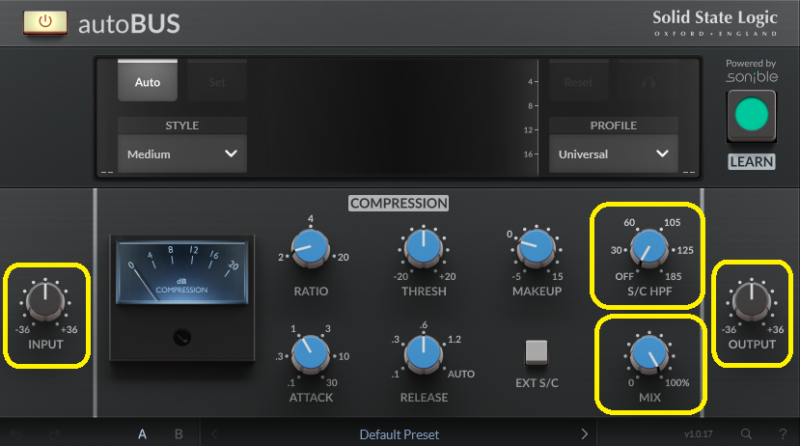Enable Auto mode button
Image resolution: width=800 pixels, height=446 pixels.
coord(147,81)
